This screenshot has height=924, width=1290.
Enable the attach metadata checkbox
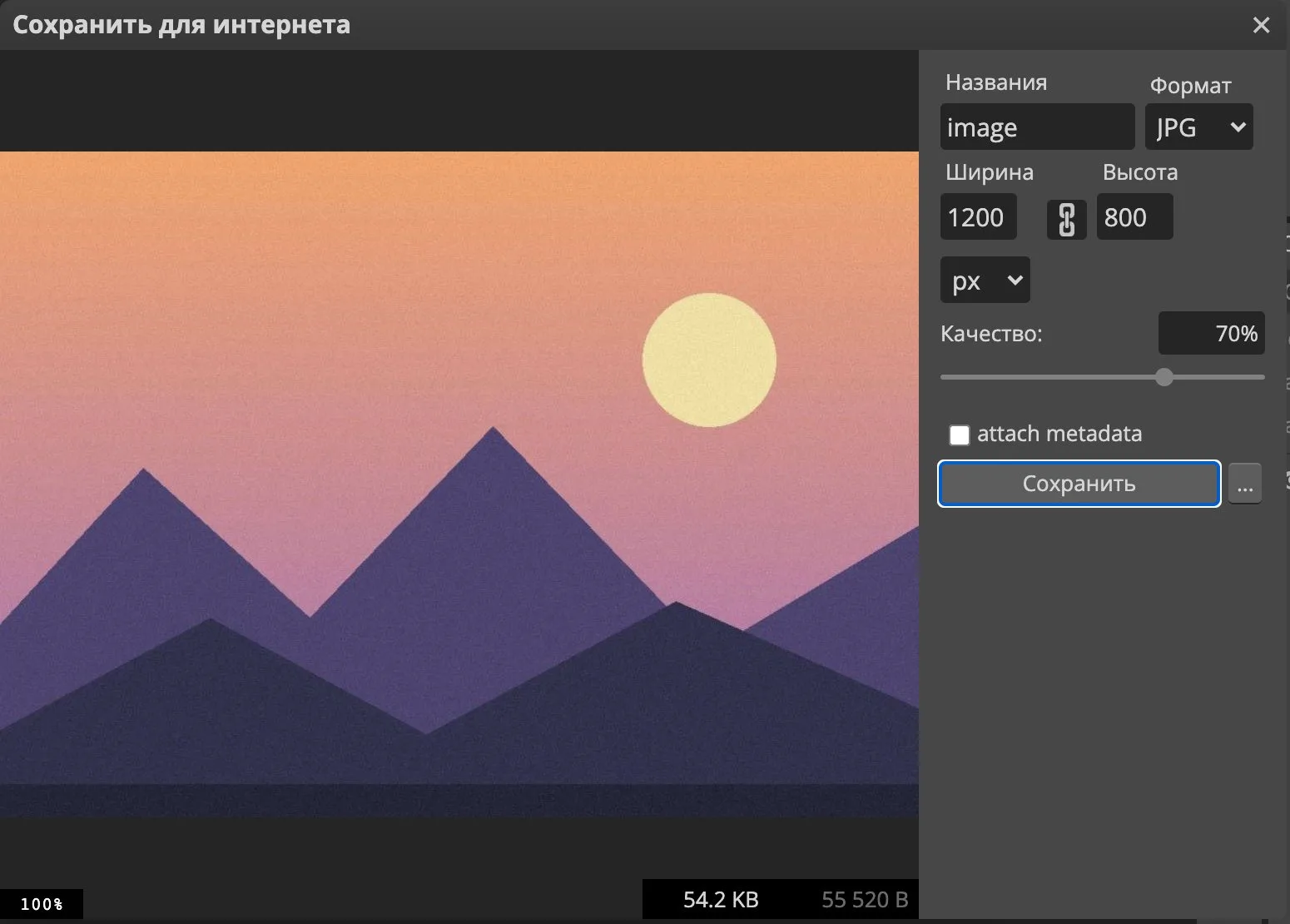pos(960,435)
